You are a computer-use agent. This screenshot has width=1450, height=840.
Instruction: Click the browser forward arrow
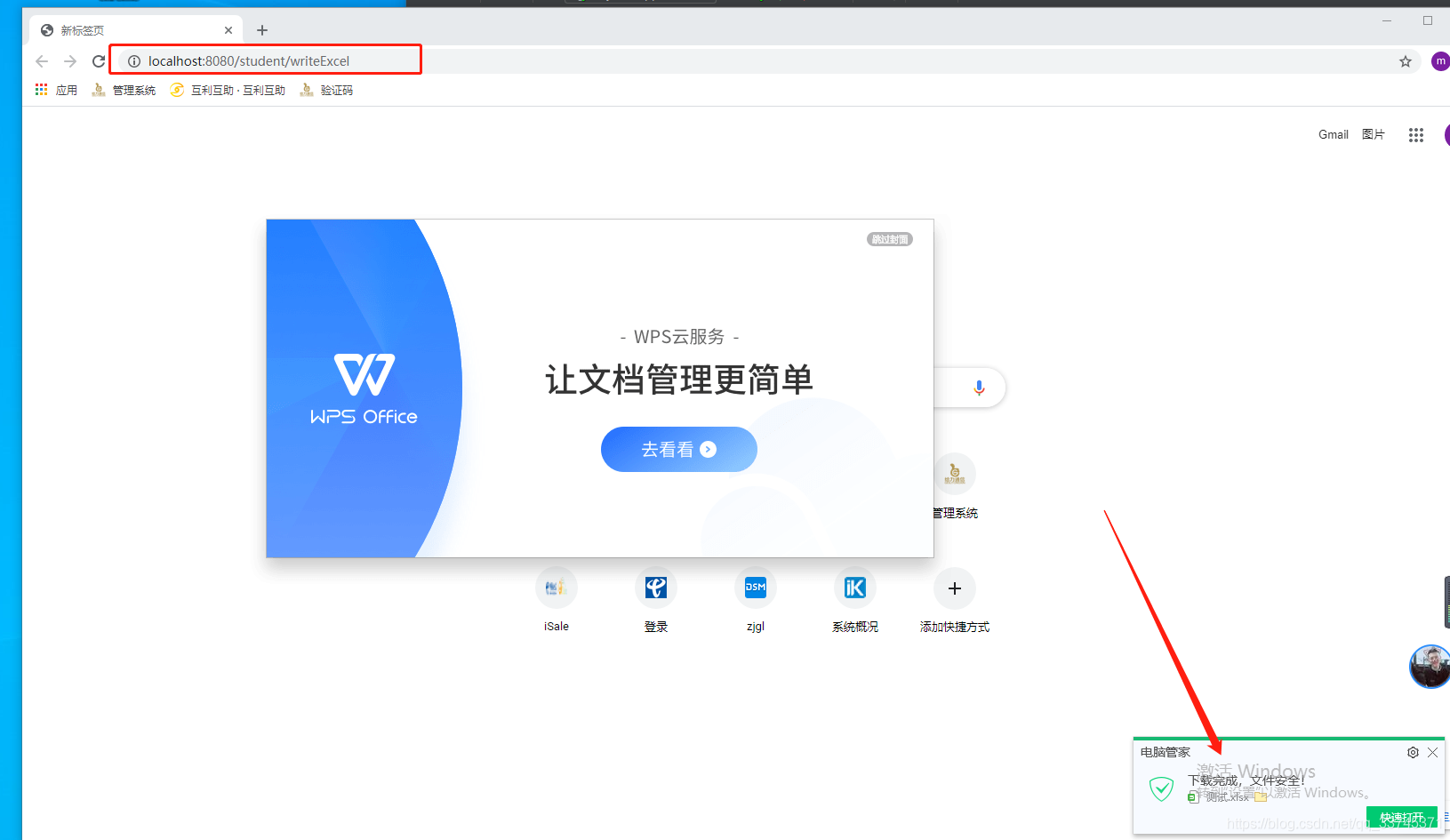click(x=70, y=61)
